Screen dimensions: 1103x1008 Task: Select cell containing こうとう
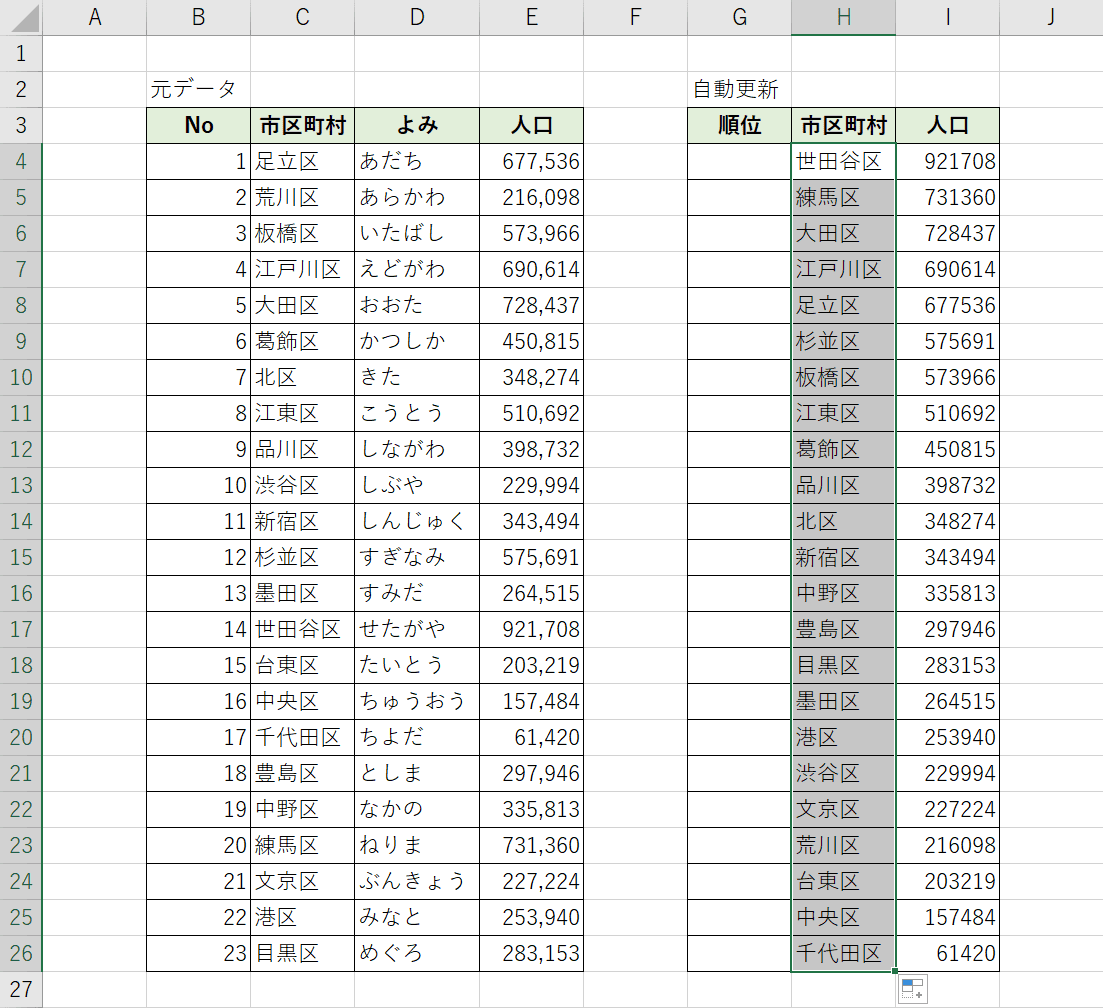(417, 413)
